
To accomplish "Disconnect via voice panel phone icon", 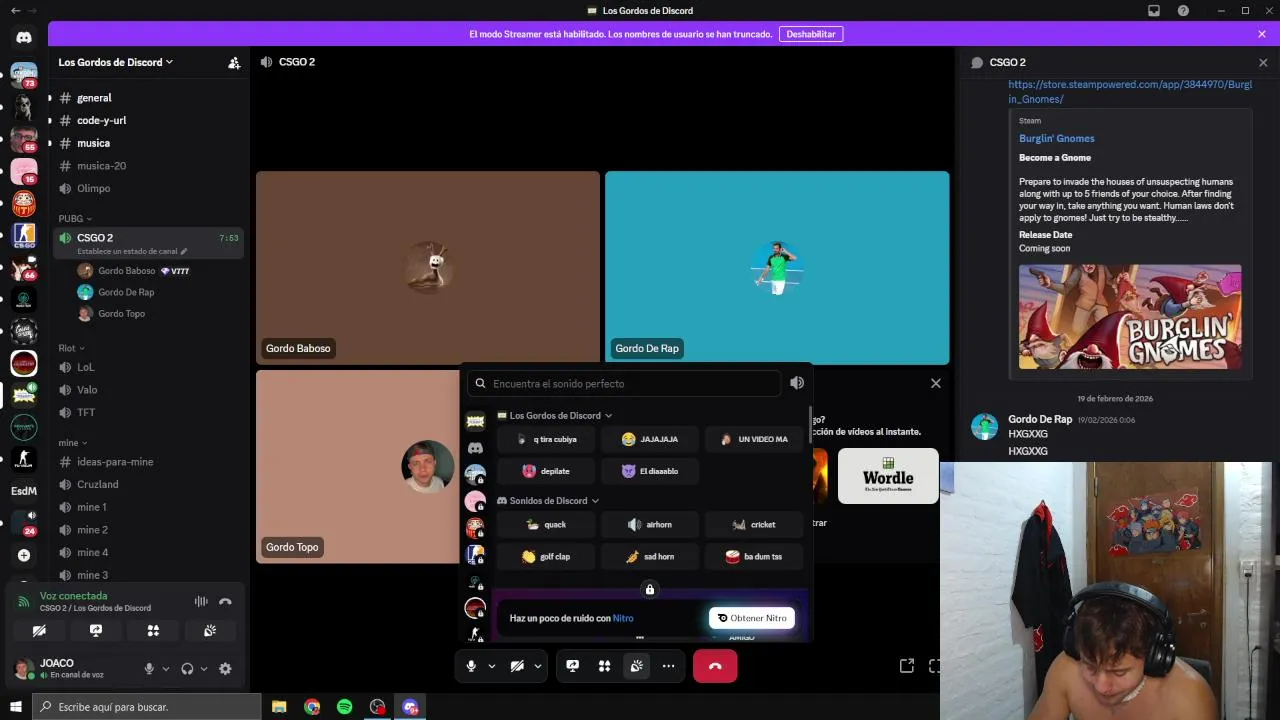I will [225, 601].
